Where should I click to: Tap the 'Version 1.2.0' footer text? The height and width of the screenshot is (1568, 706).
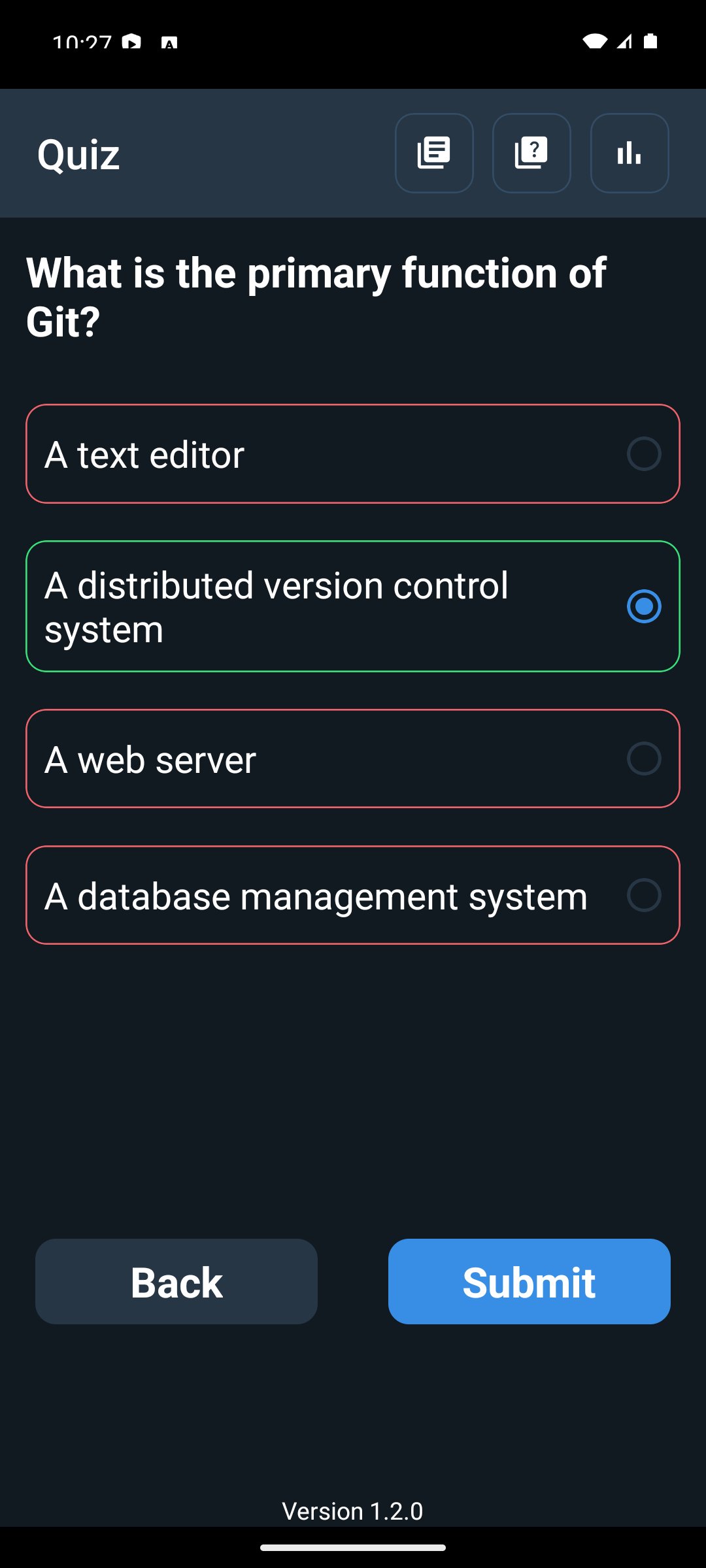tap(352, 1511)
